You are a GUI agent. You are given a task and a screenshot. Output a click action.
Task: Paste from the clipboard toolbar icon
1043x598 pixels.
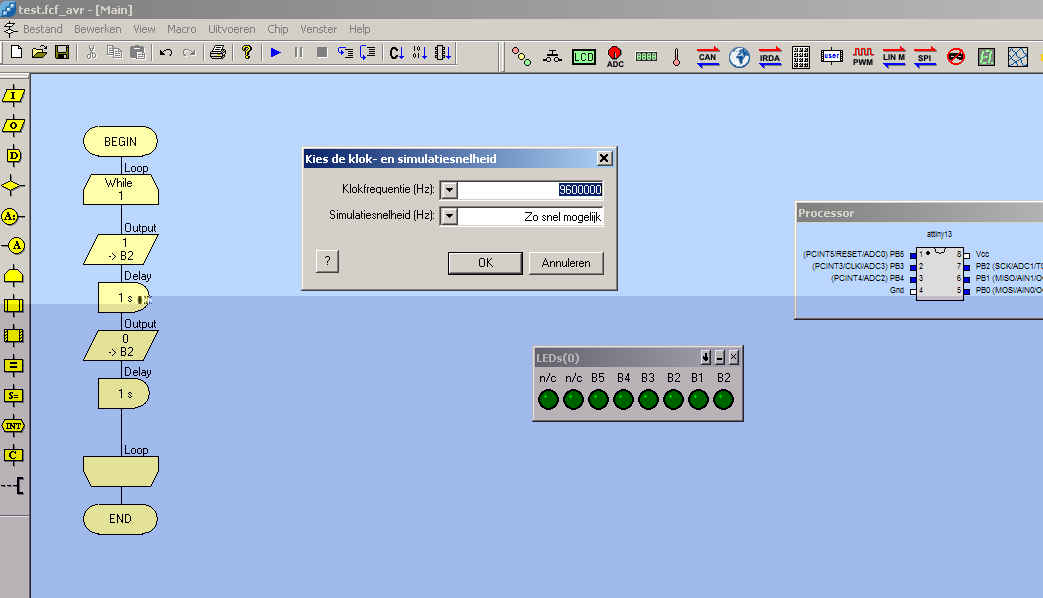[x=137, y=53]
